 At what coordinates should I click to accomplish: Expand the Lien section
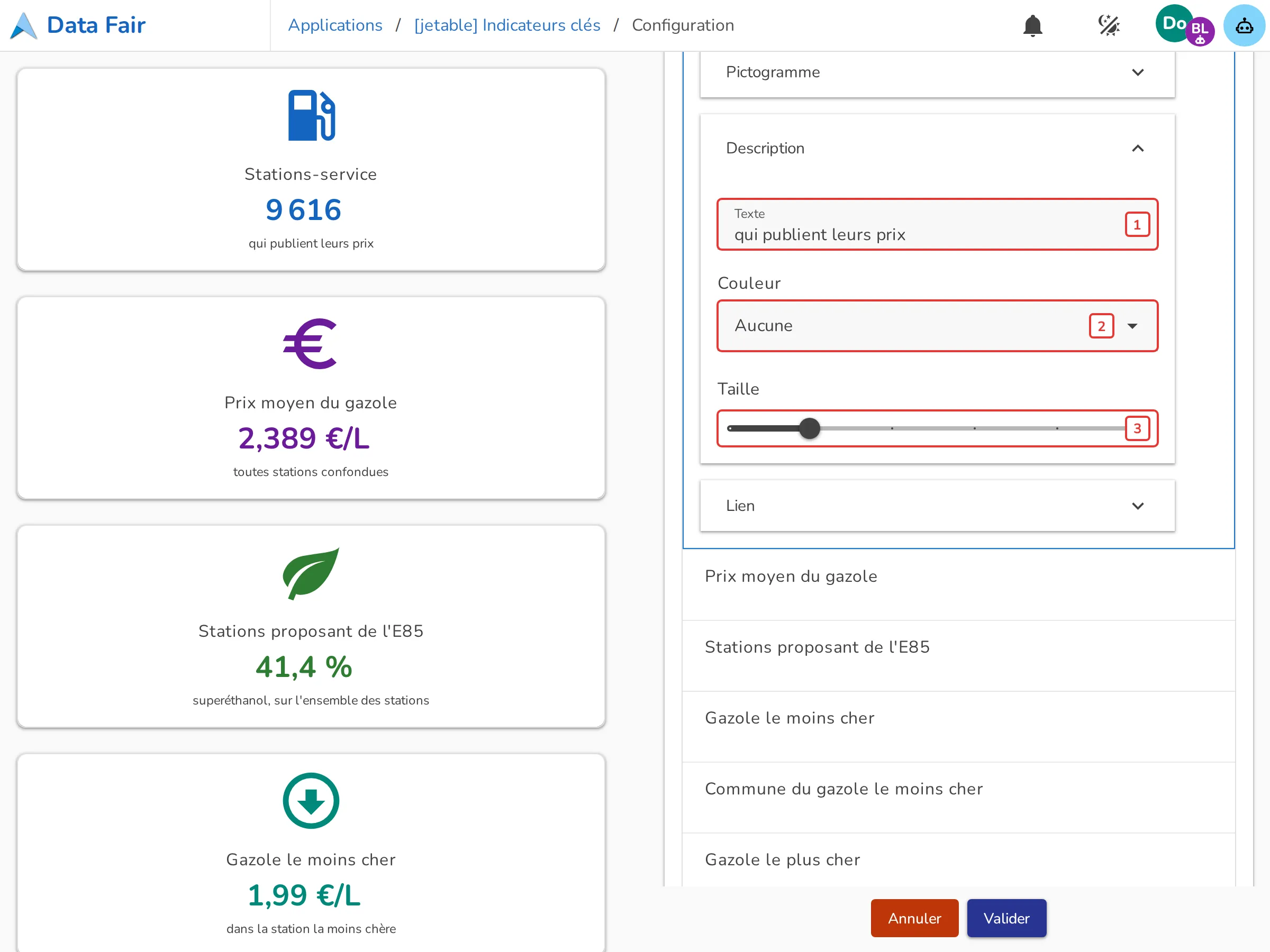tap(937, 506)
